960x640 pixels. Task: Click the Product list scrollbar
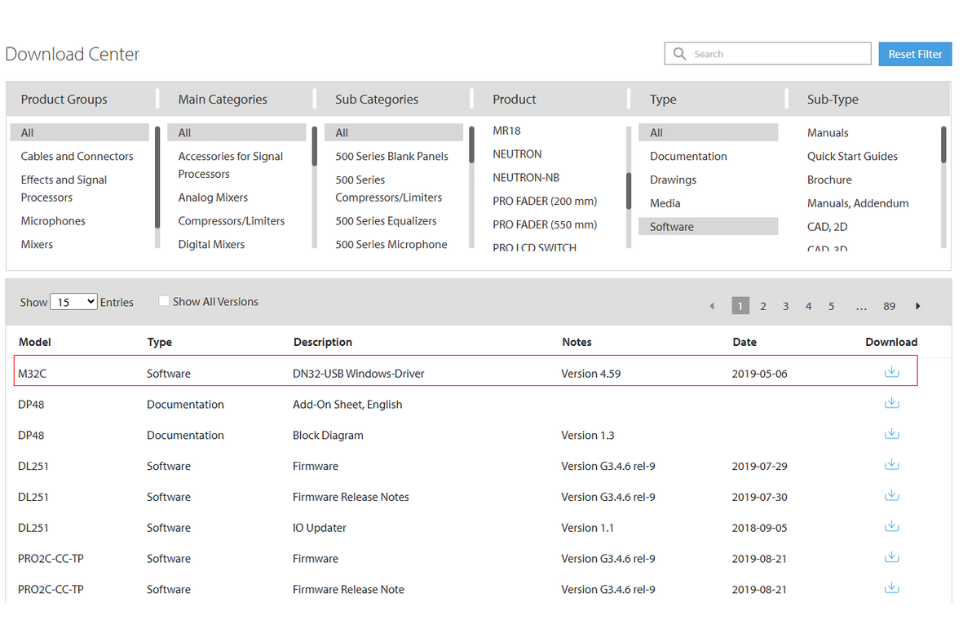(x=629, y=190)
